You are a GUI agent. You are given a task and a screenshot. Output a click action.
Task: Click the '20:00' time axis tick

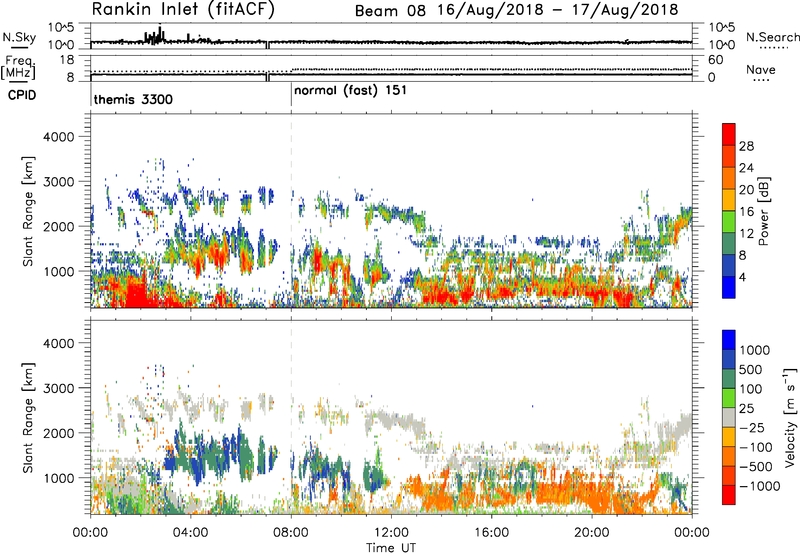(592, 533)
